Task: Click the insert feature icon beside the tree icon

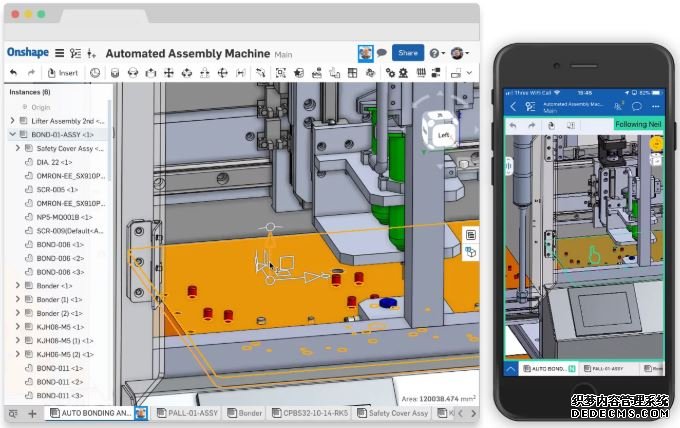Action: (x=91, y=53)
